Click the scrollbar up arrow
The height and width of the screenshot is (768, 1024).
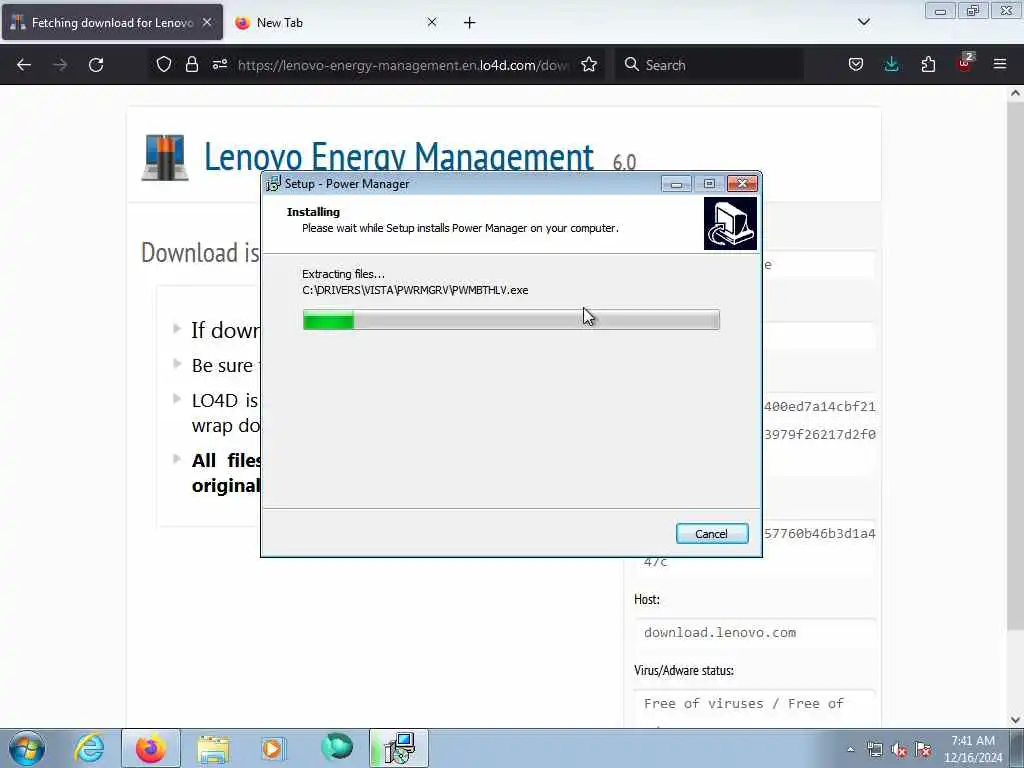pyautogui.click(x=1015, y=93)
